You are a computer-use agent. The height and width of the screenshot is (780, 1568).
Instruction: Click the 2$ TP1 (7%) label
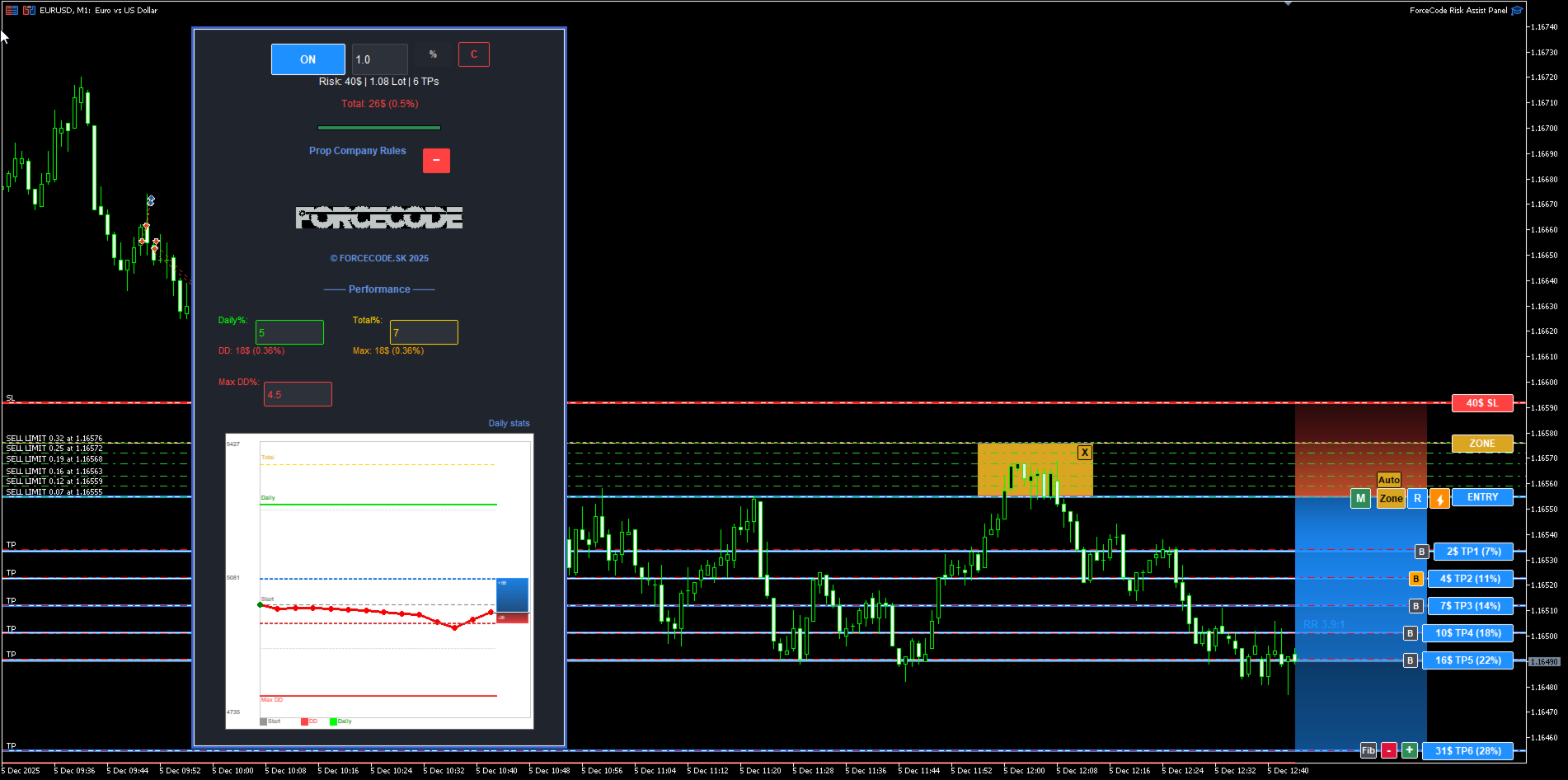pos(1474,552)
